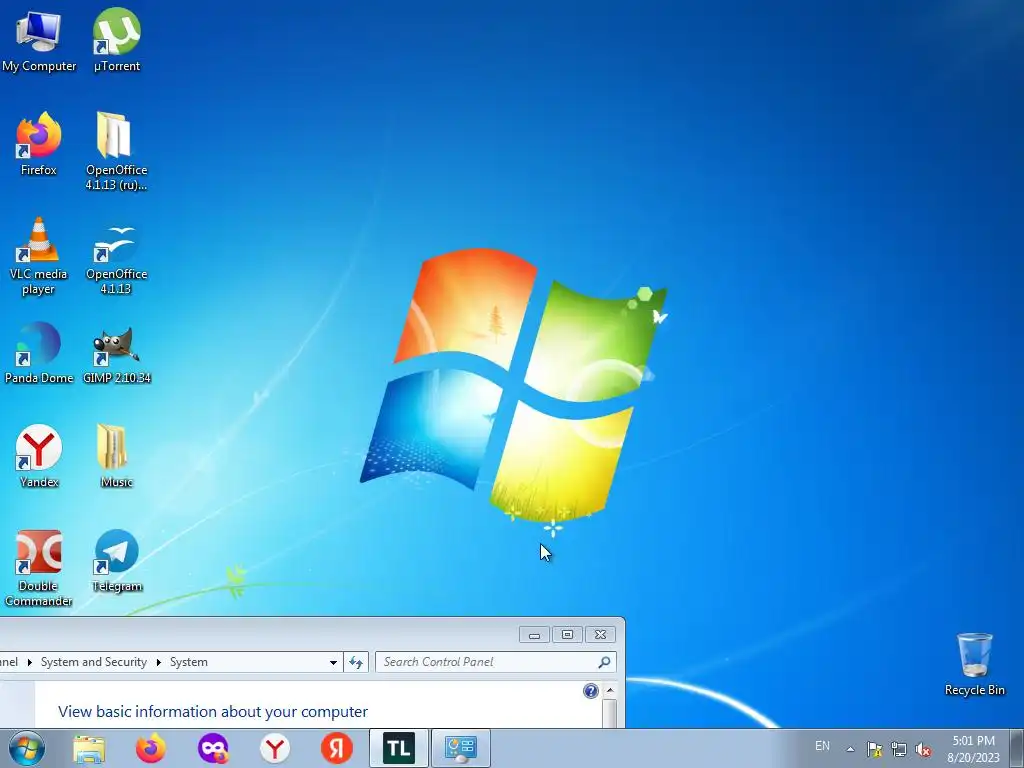Click the EN language indicator

pos(822,746)
